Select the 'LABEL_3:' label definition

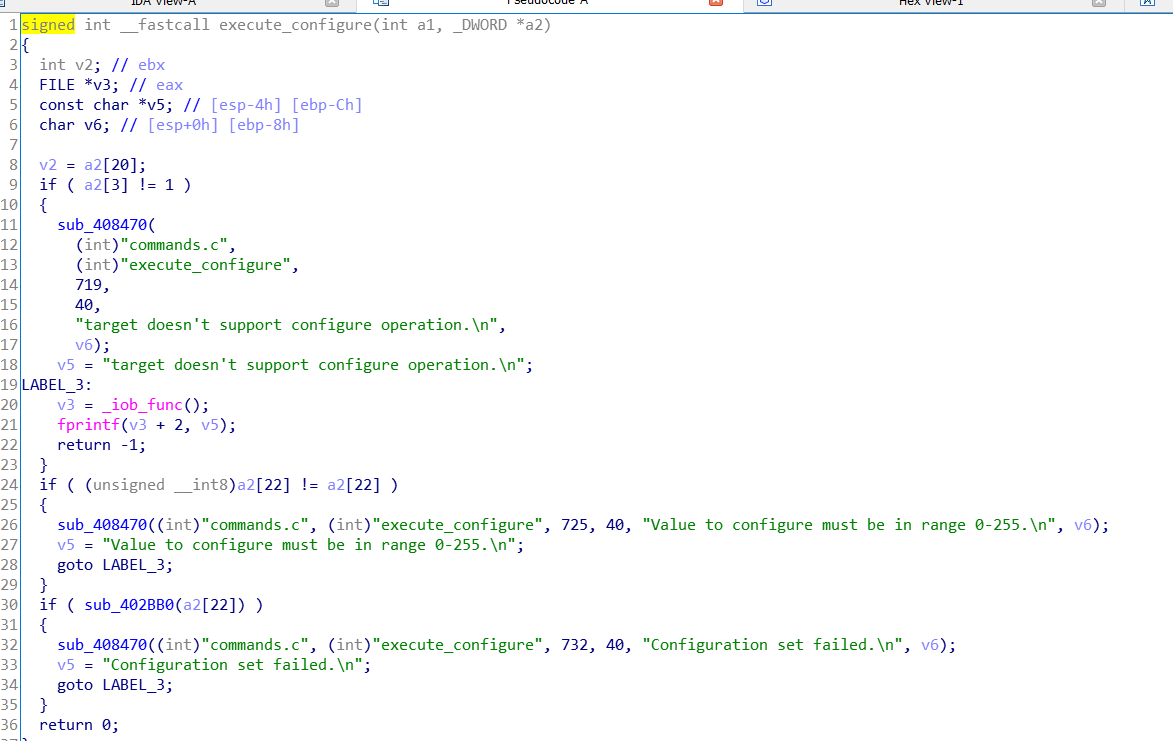pyautogui.click(x=57, y=385)
